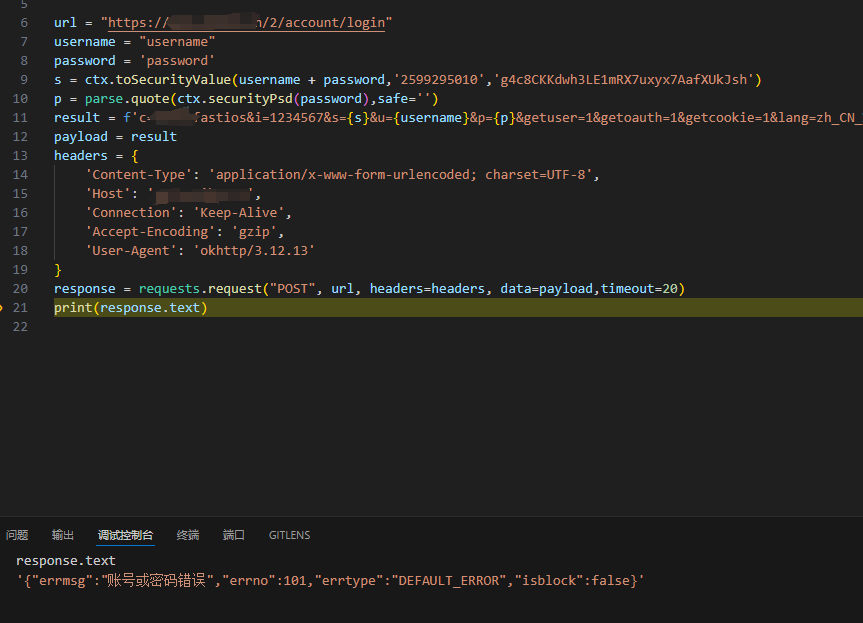The image size is (863, 623).
Task: Click the 'Keep-Alive' value on line 16
Action: click(238, 212)
